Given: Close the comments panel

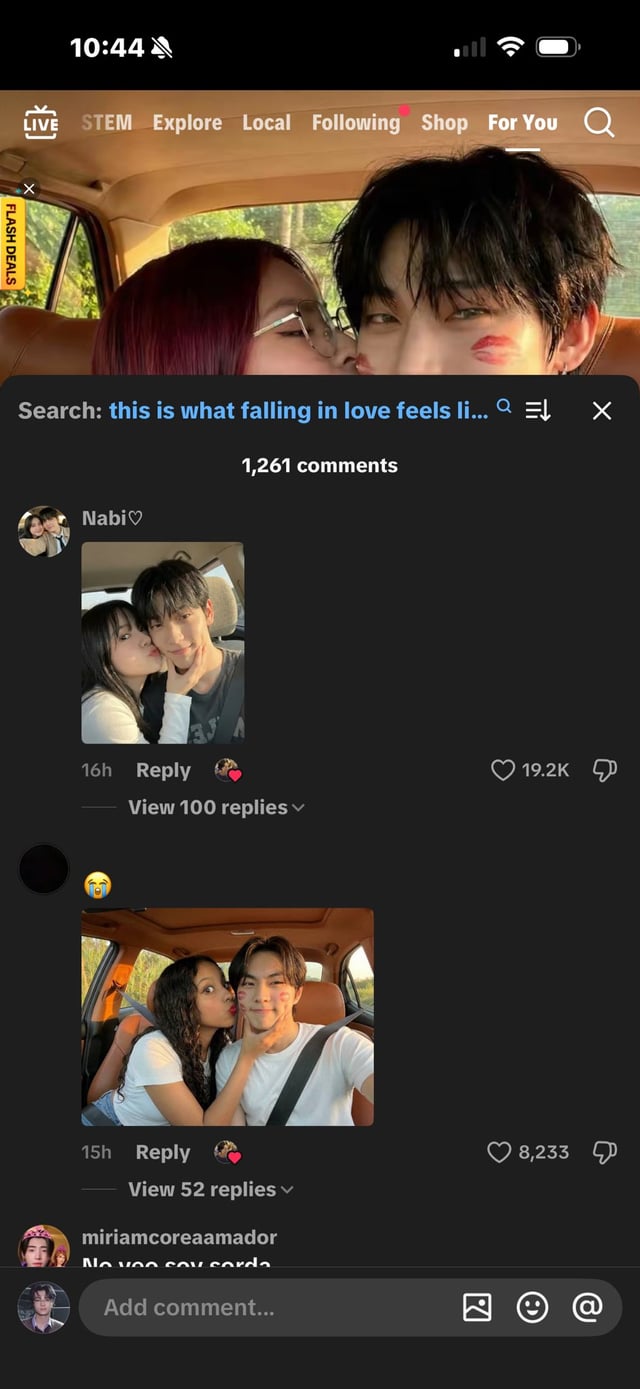Looking at the screenshot, I should pyautogui.click(x=601, y=410).
